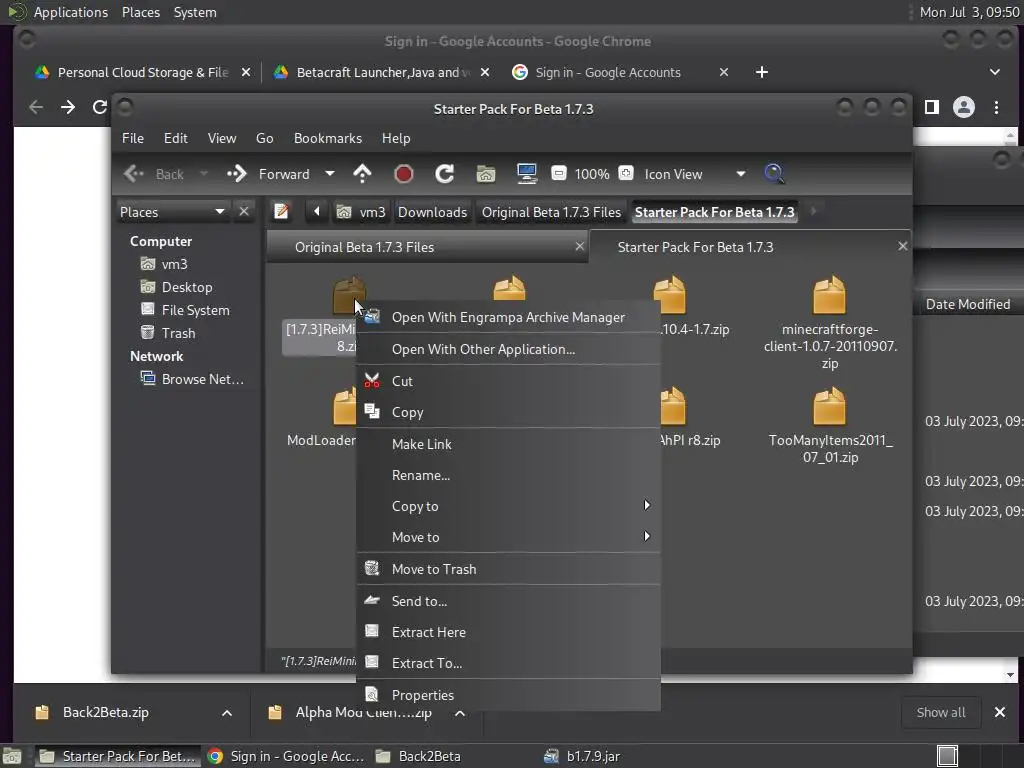Select vm3 in Places sidebar
The image size is (1024, 768).
[165, 264]
